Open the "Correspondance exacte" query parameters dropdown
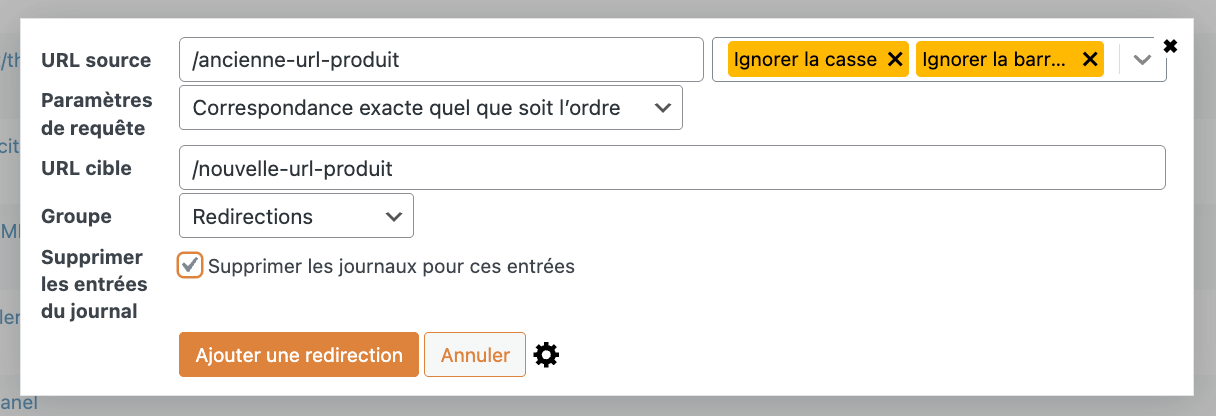This screenshot has height=416, width=1216. pyautogui.click(x=430, y=108)
